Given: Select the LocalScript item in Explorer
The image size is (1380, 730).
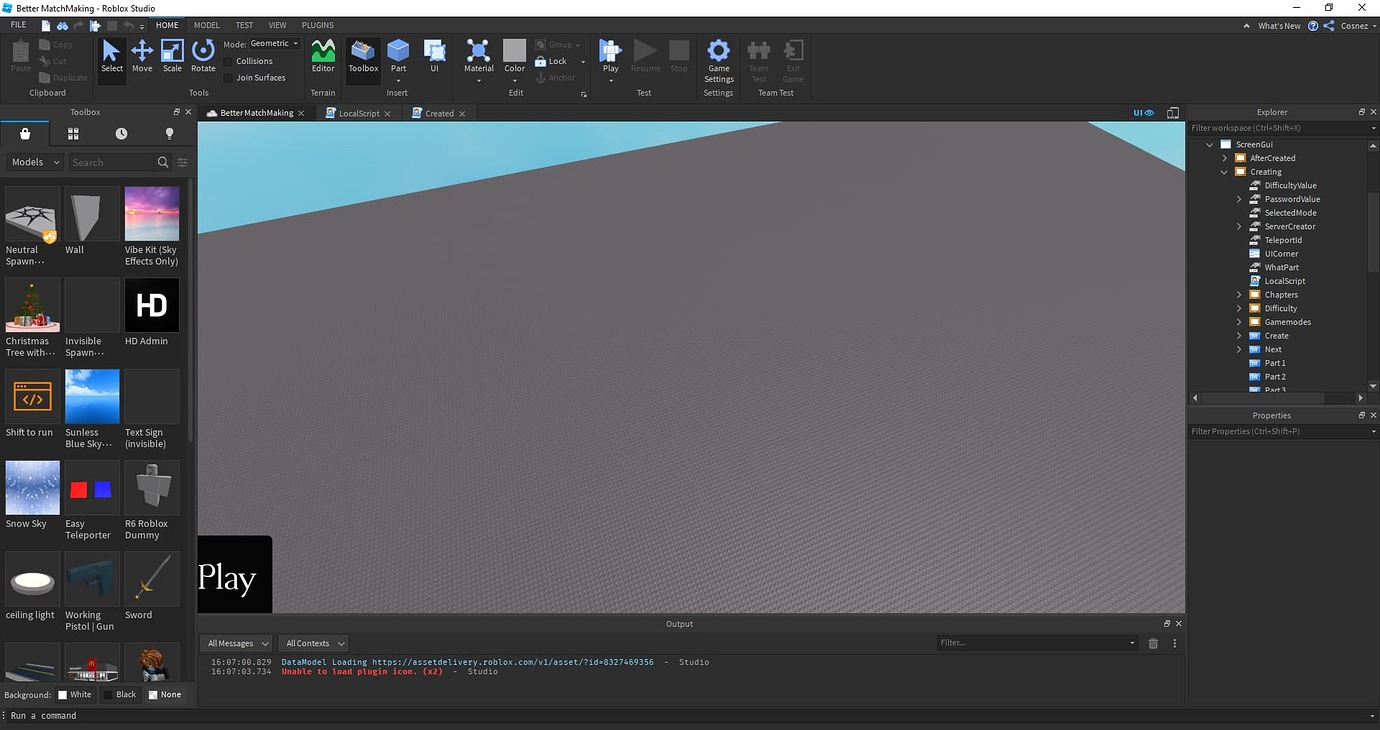Looking at the screenshot, I should pyautogui.click(x=1284, y=281).
